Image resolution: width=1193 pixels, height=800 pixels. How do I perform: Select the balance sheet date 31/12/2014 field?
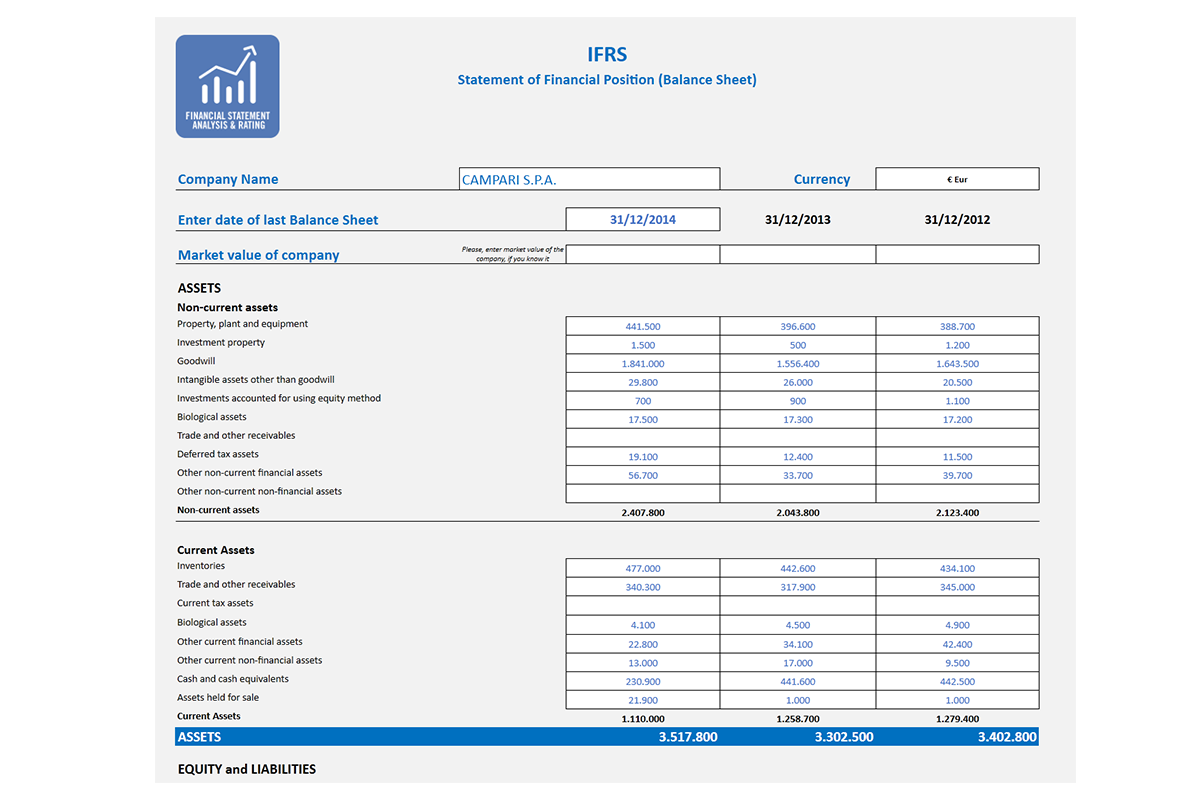point(643,219)
